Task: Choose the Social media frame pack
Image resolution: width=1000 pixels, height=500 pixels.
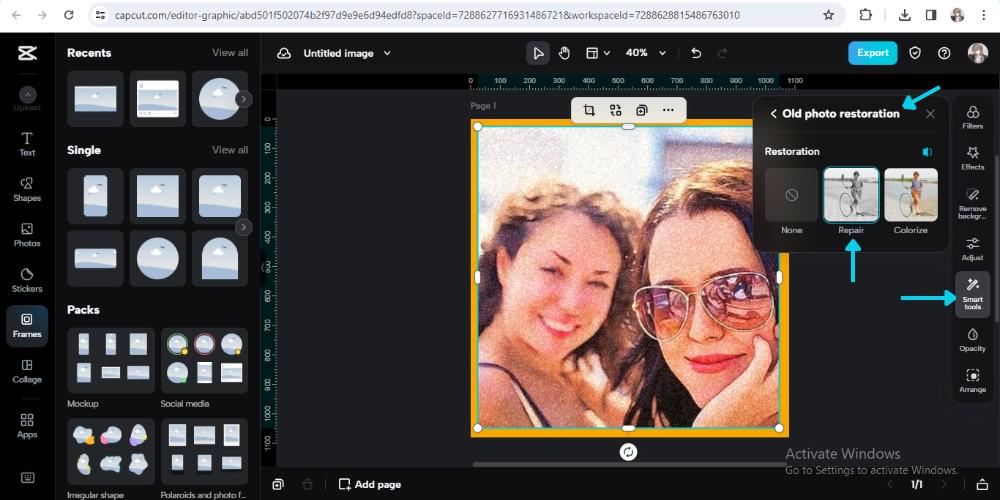Action: pos(204,360)
